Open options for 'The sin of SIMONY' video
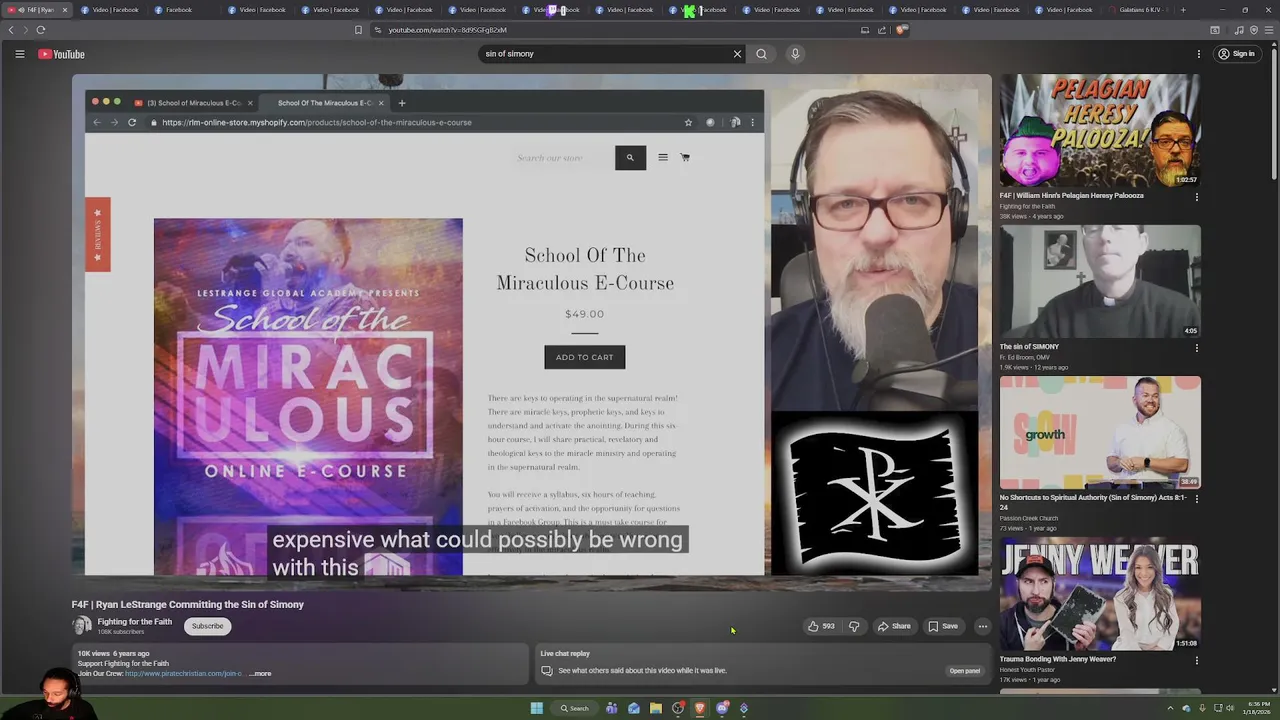This screenshot has width=1280, height=720. 1196,348
